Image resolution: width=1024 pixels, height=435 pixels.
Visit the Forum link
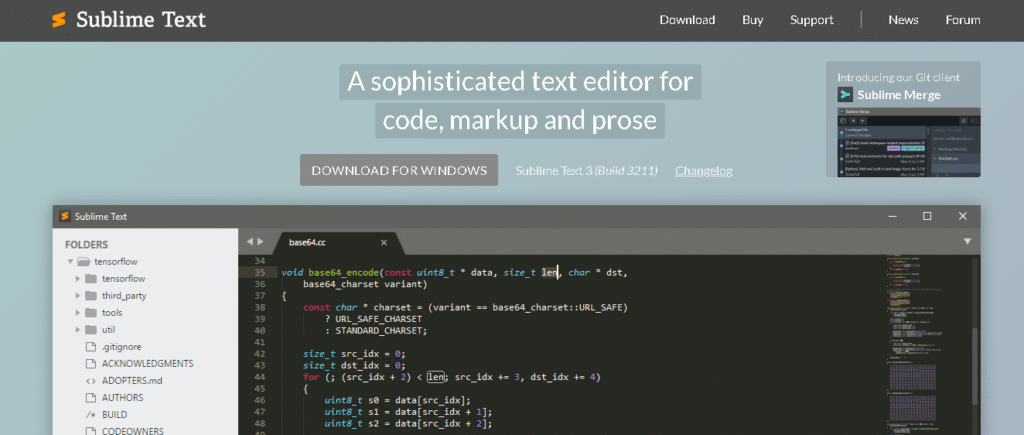pos(963,20)
